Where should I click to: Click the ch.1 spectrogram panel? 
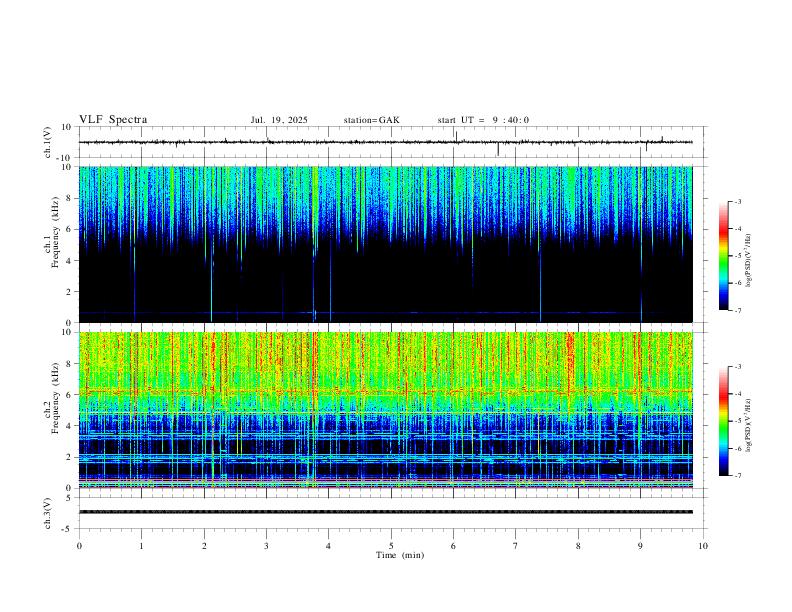(386, 244)
